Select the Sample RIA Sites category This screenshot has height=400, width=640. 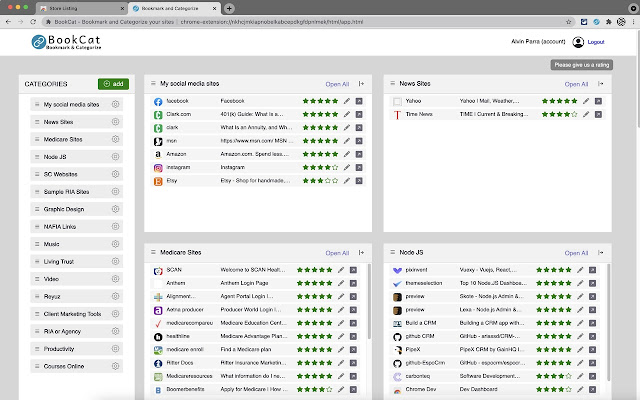[76, 192]
